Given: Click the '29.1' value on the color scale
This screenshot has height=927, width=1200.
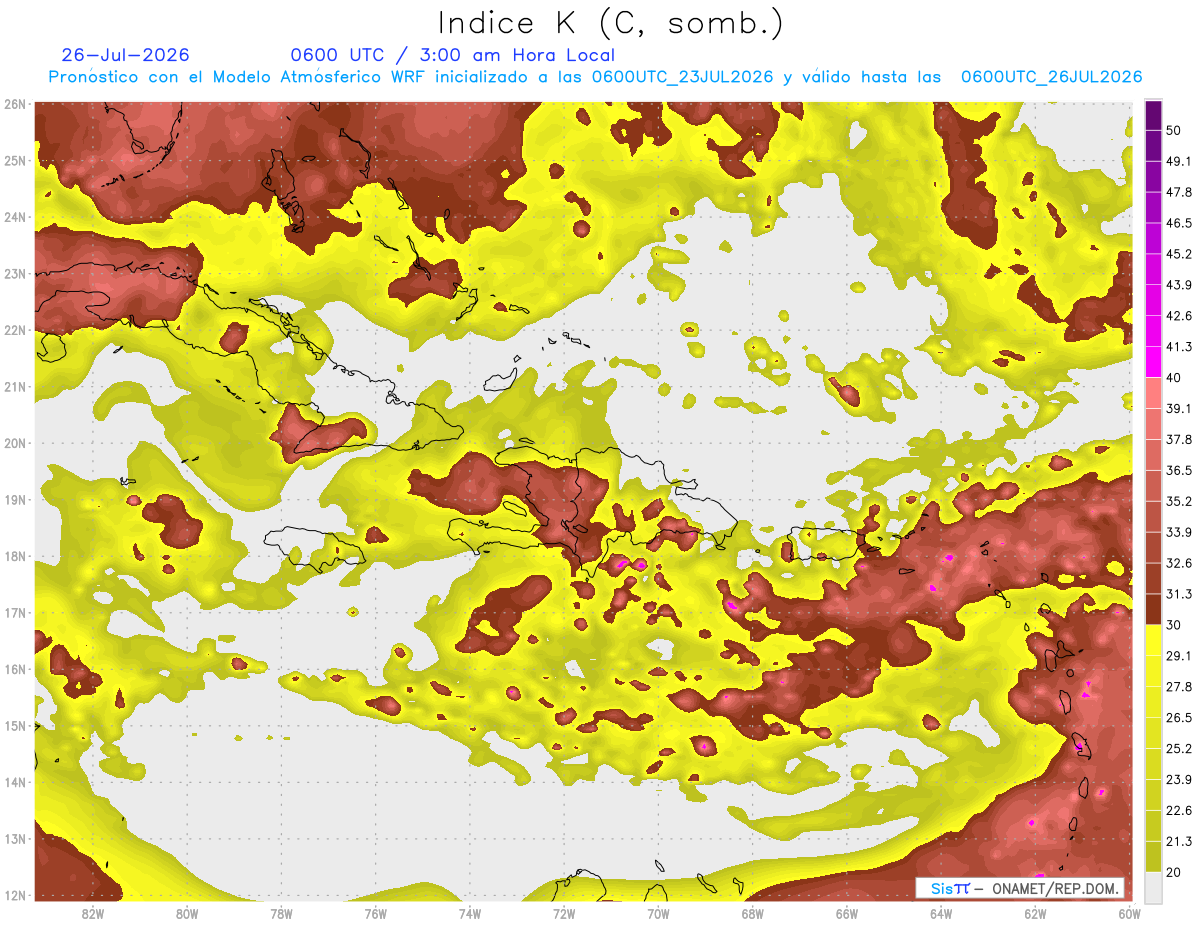Looking at the screenshot, I should point(1180,656).
